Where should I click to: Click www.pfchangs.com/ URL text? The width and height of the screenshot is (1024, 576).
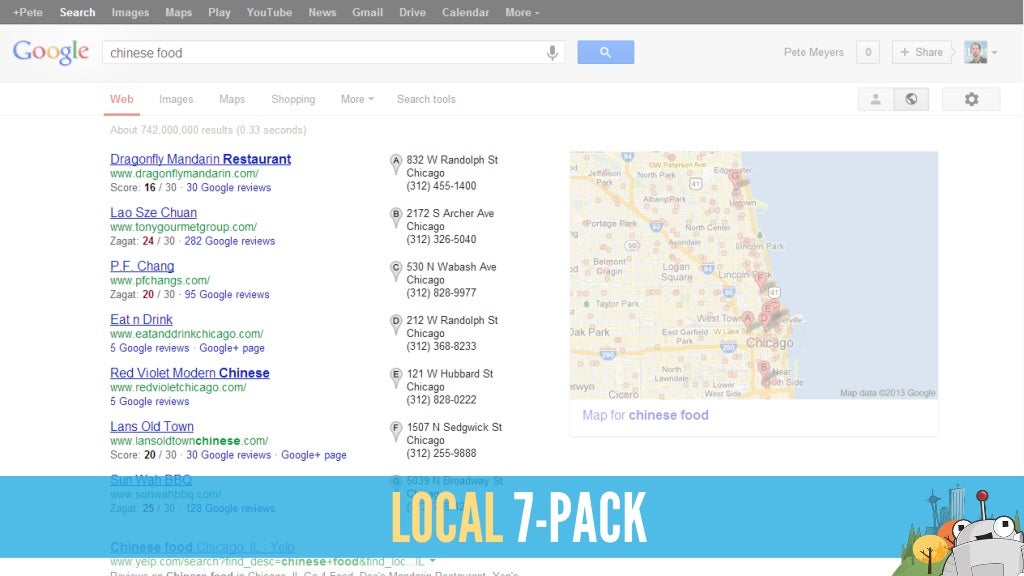(159, 280)
